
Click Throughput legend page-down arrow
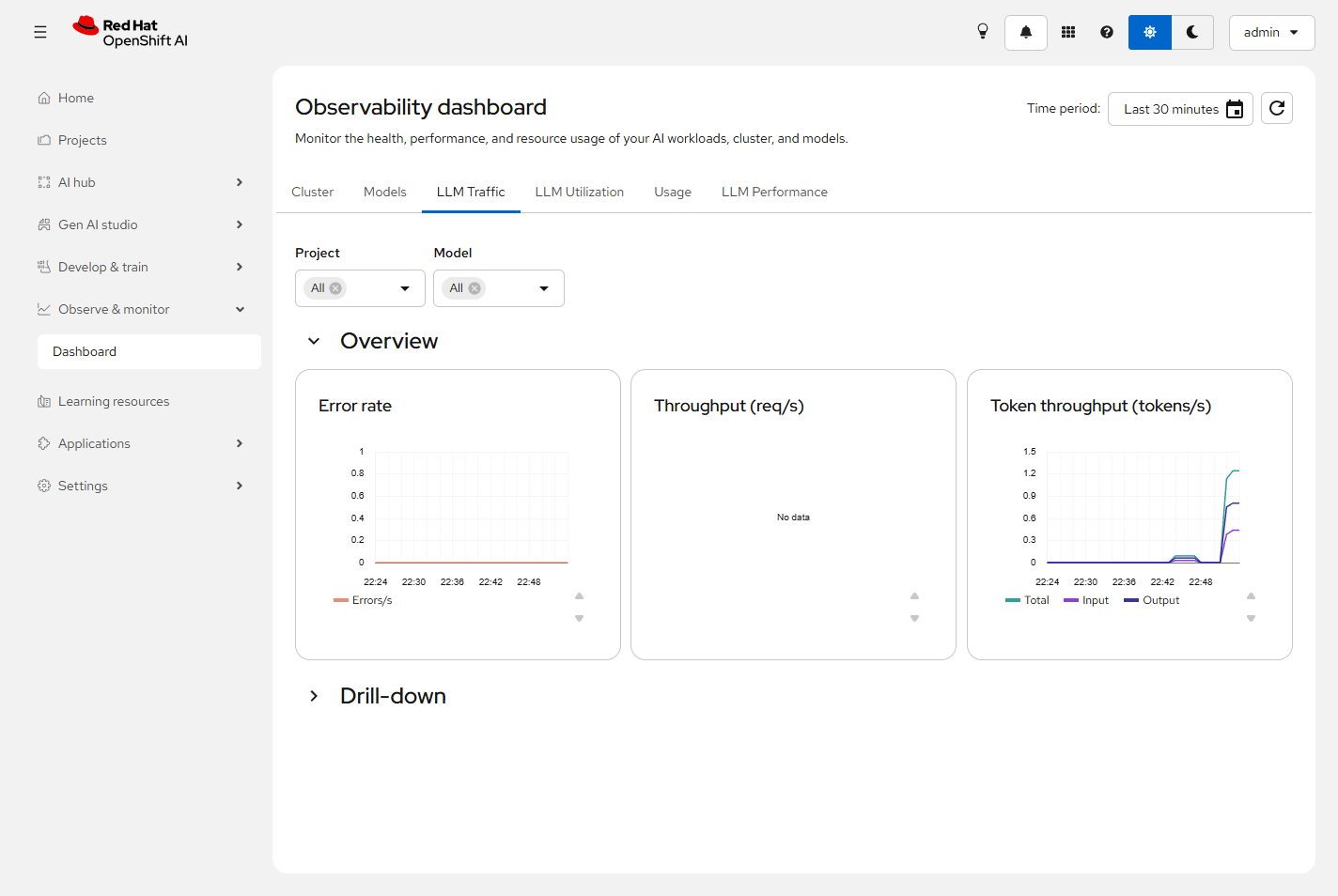click(x=915, y=618)
